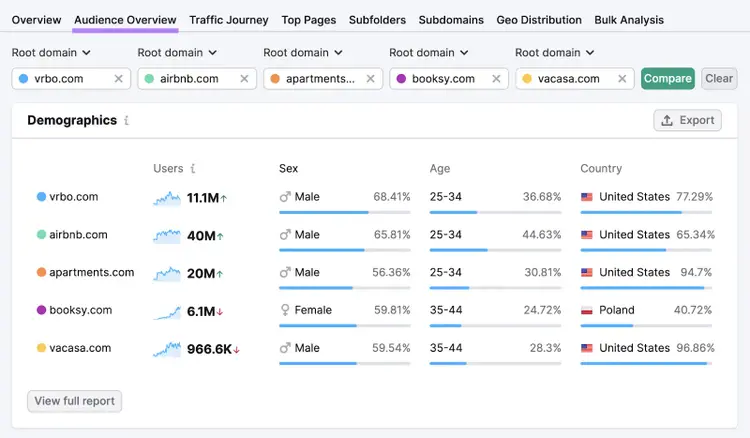750x438 pixels.
Task: Click the purple color dot in booksy.com field
Action: (x=401, y=78)
